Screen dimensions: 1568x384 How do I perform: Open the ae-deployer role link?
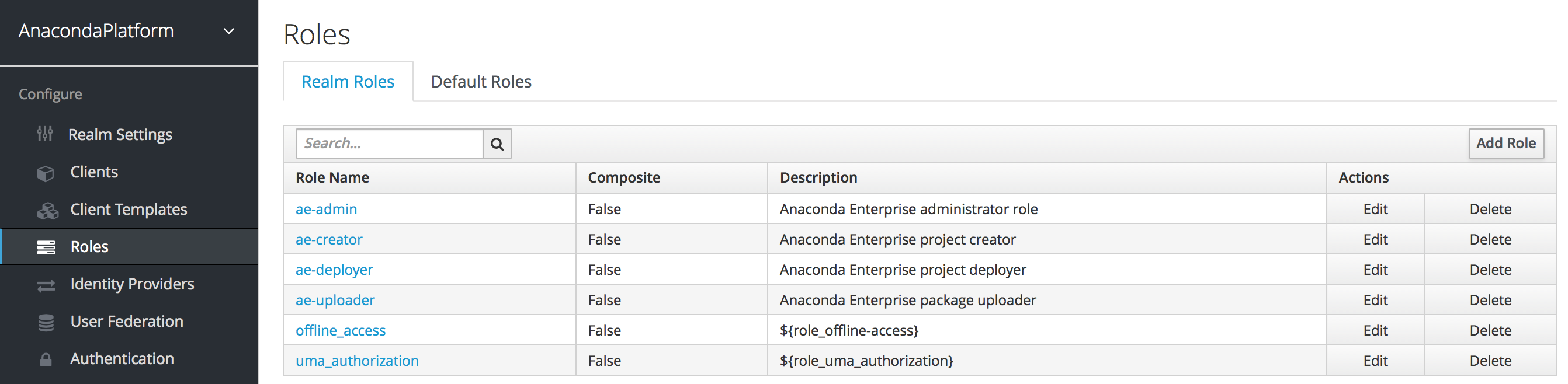[x=334, y=270]
